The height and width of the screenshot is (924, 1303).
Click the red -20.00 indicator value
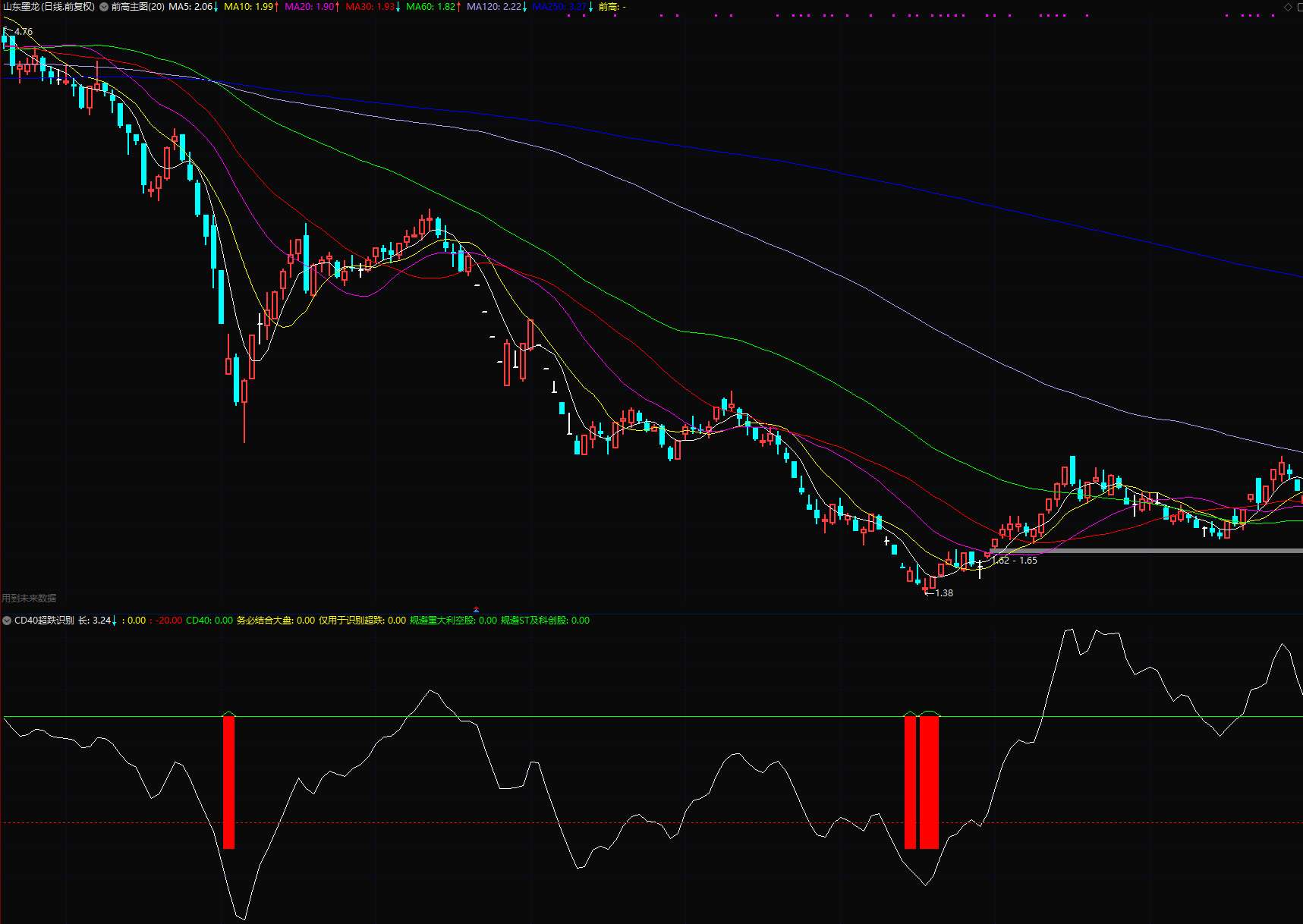coord(169,621)
